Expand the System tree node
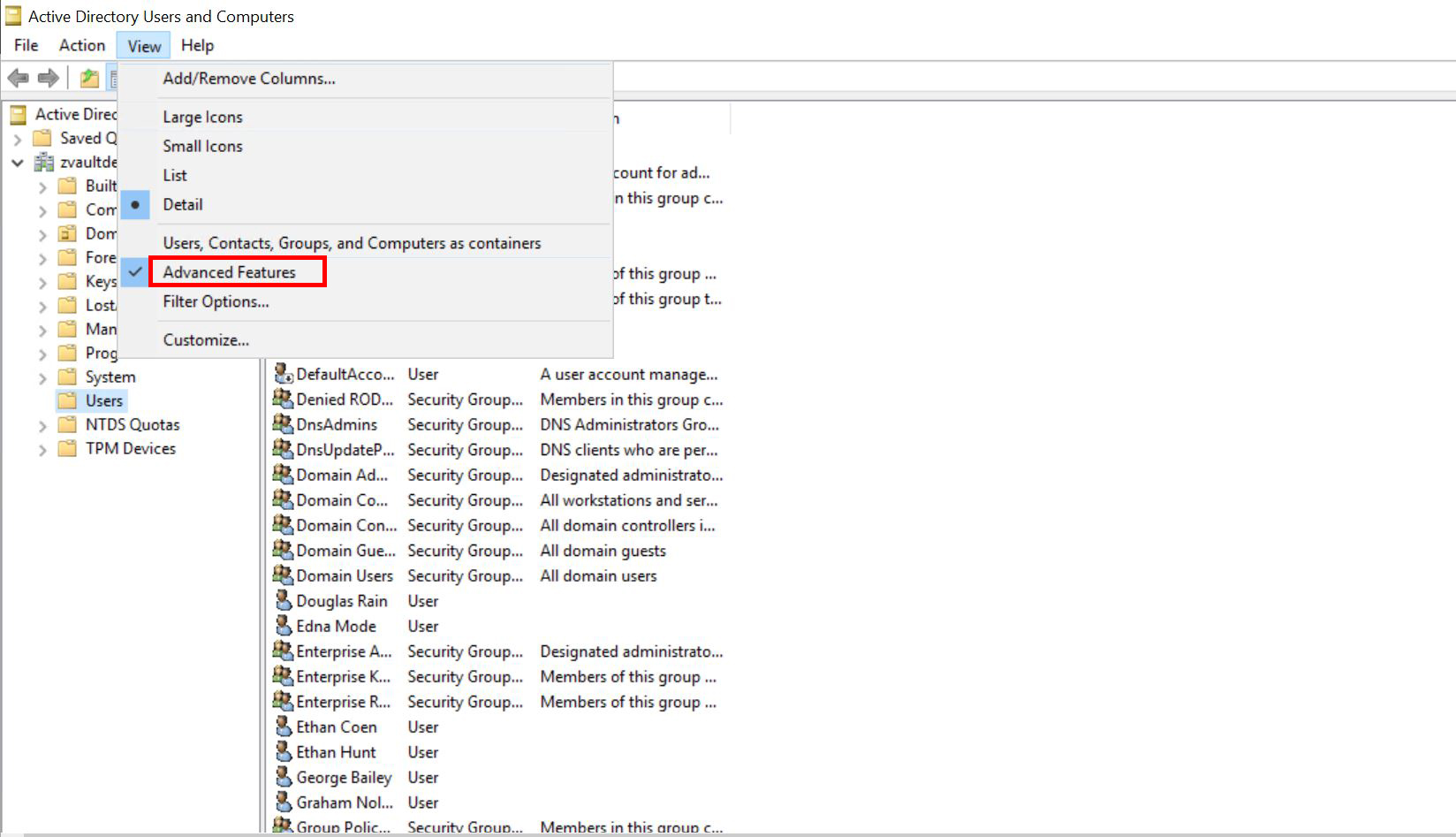Image resolution: width=1456 pixels, height=837 pixels. point(42,377)
